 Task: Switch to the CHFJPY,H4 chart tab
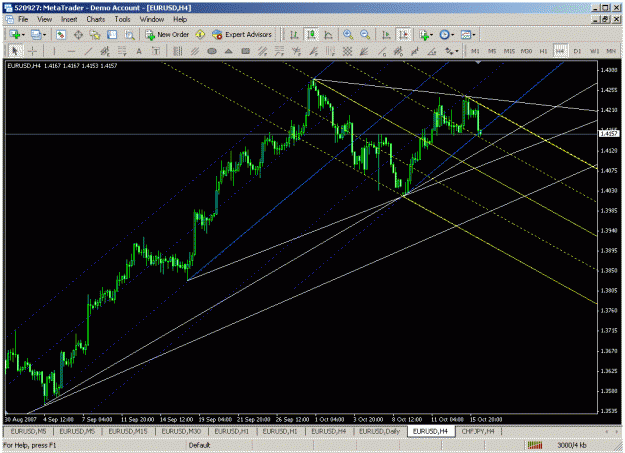(478, 431)
